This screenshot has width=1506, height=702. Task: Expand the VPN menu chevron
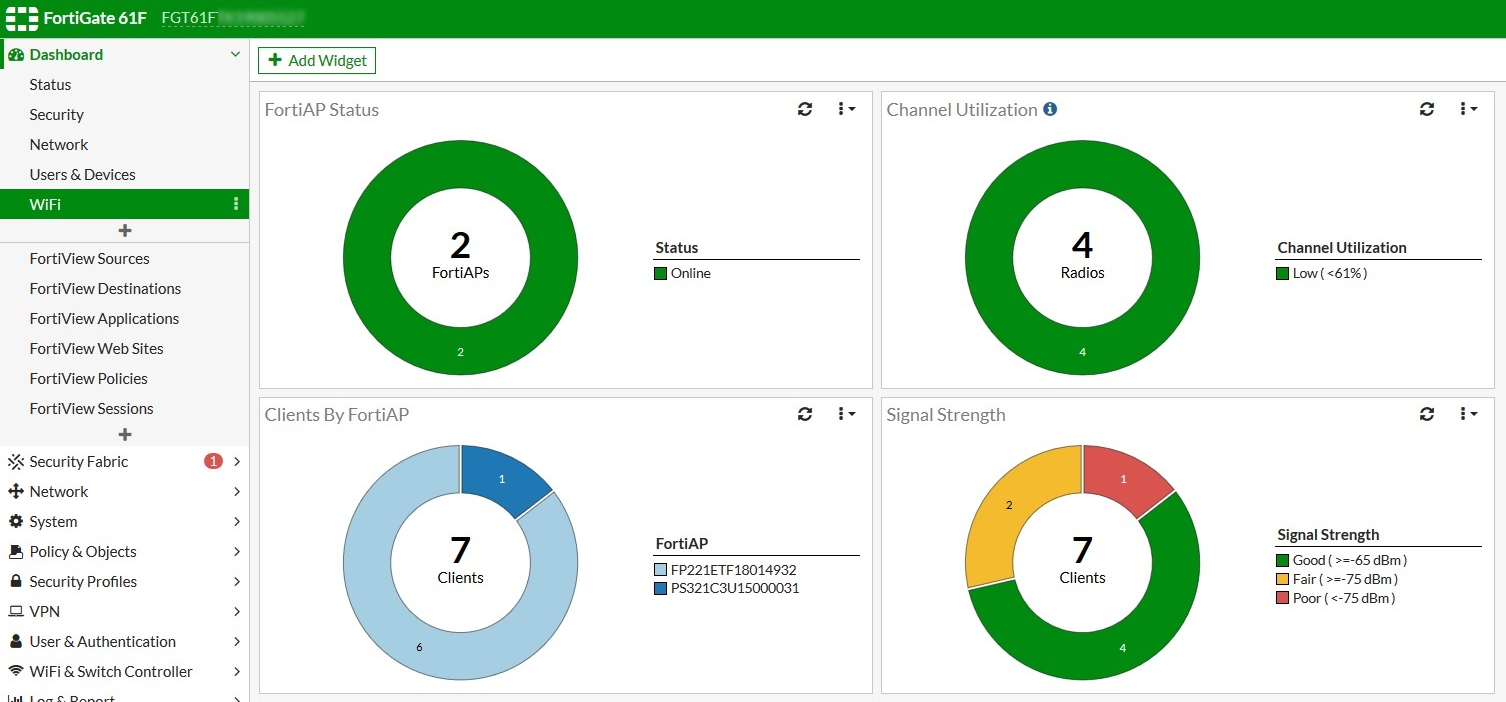237,612
